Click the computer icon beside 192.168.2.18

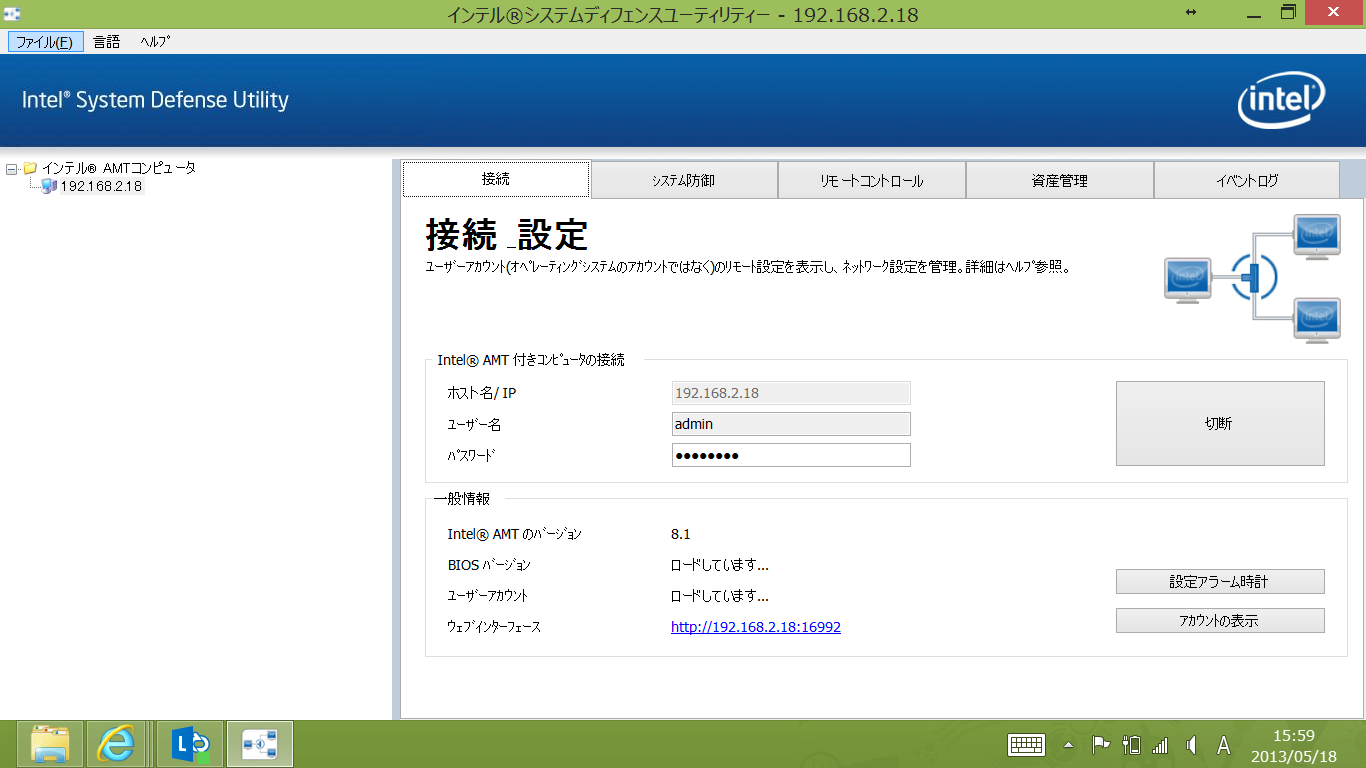49,187
